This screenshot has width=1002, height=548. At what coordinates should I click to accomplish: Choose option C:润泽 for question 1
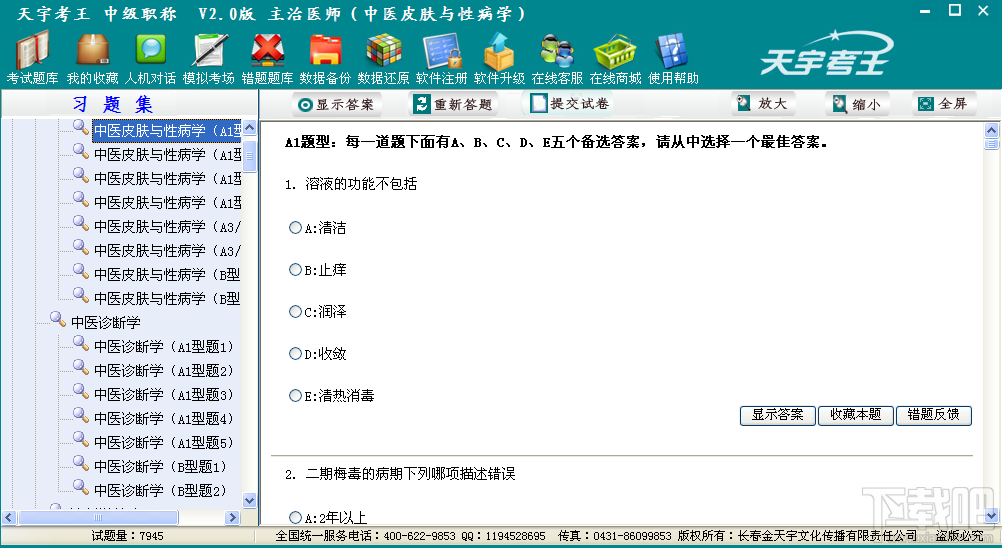click(295, 312)
